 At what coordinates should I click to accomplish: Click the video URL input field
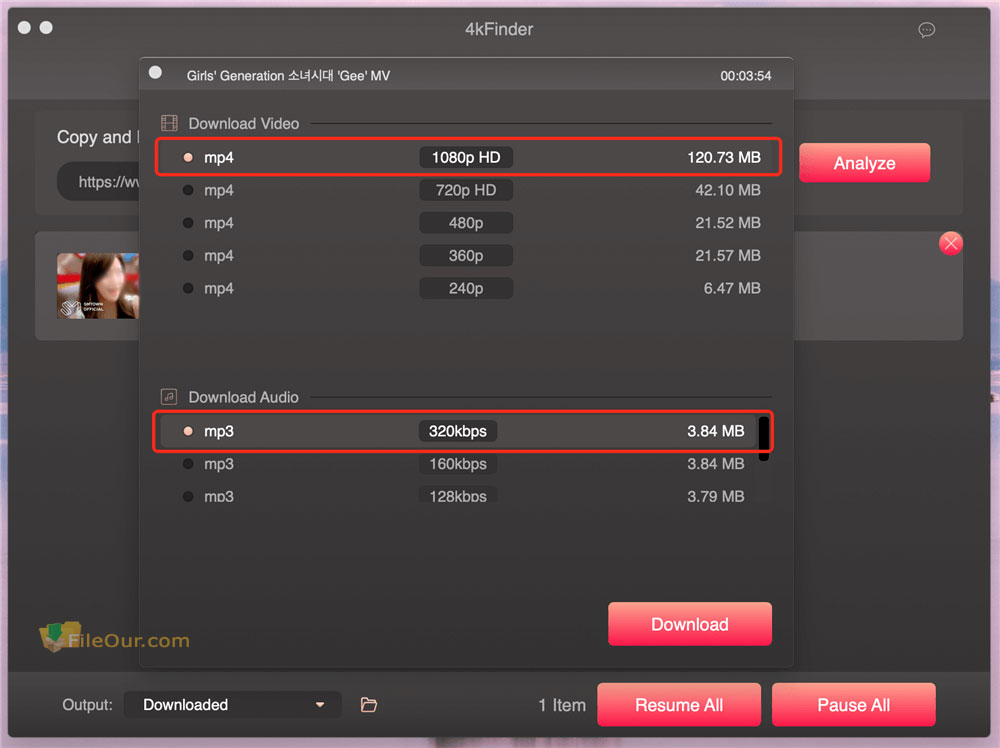99,182
